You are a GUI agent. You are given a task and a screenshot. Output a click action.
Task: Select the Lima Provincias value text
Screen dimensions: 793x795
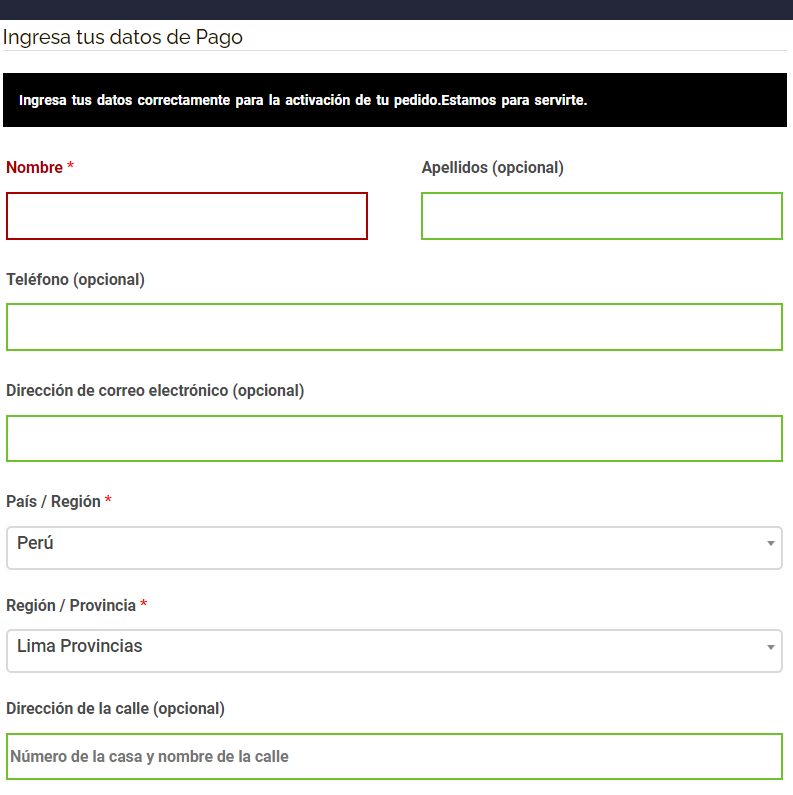[x=80, y=646]
